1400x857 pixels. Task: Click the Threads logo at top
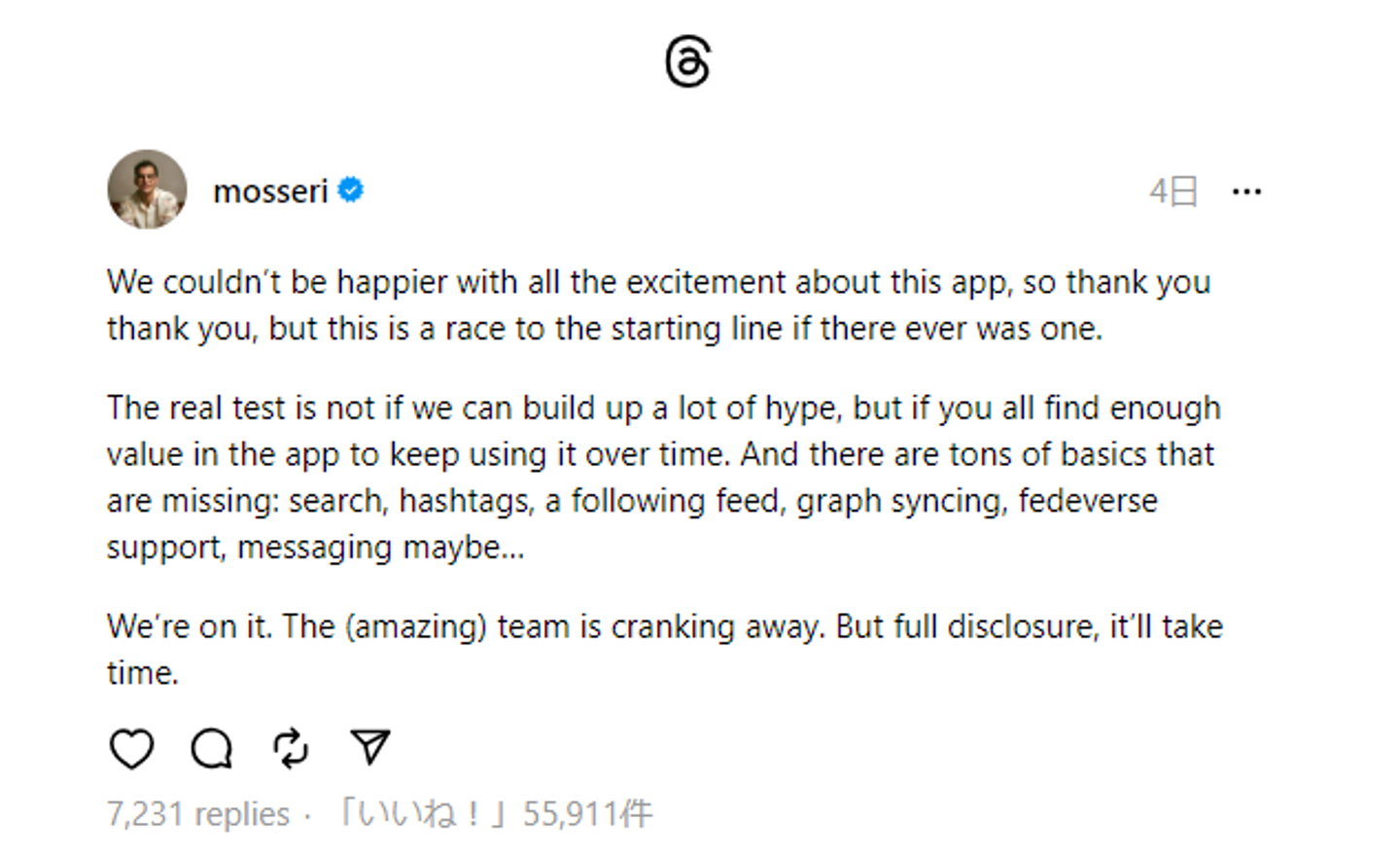point(687,62)
